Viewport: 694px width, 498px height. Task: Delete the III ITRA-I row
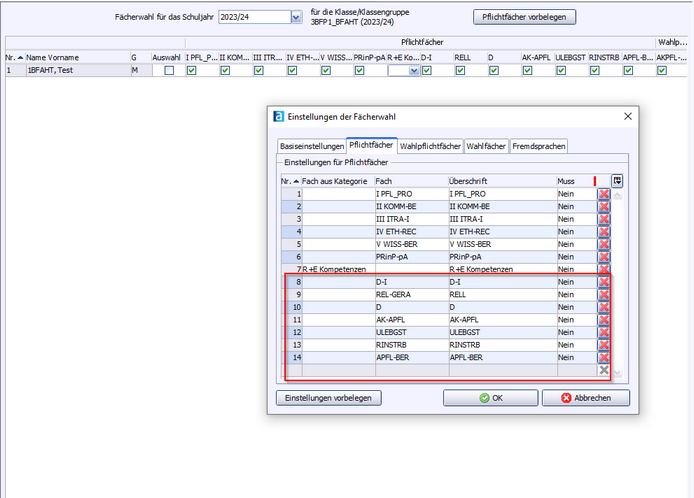tap(603, 219)
